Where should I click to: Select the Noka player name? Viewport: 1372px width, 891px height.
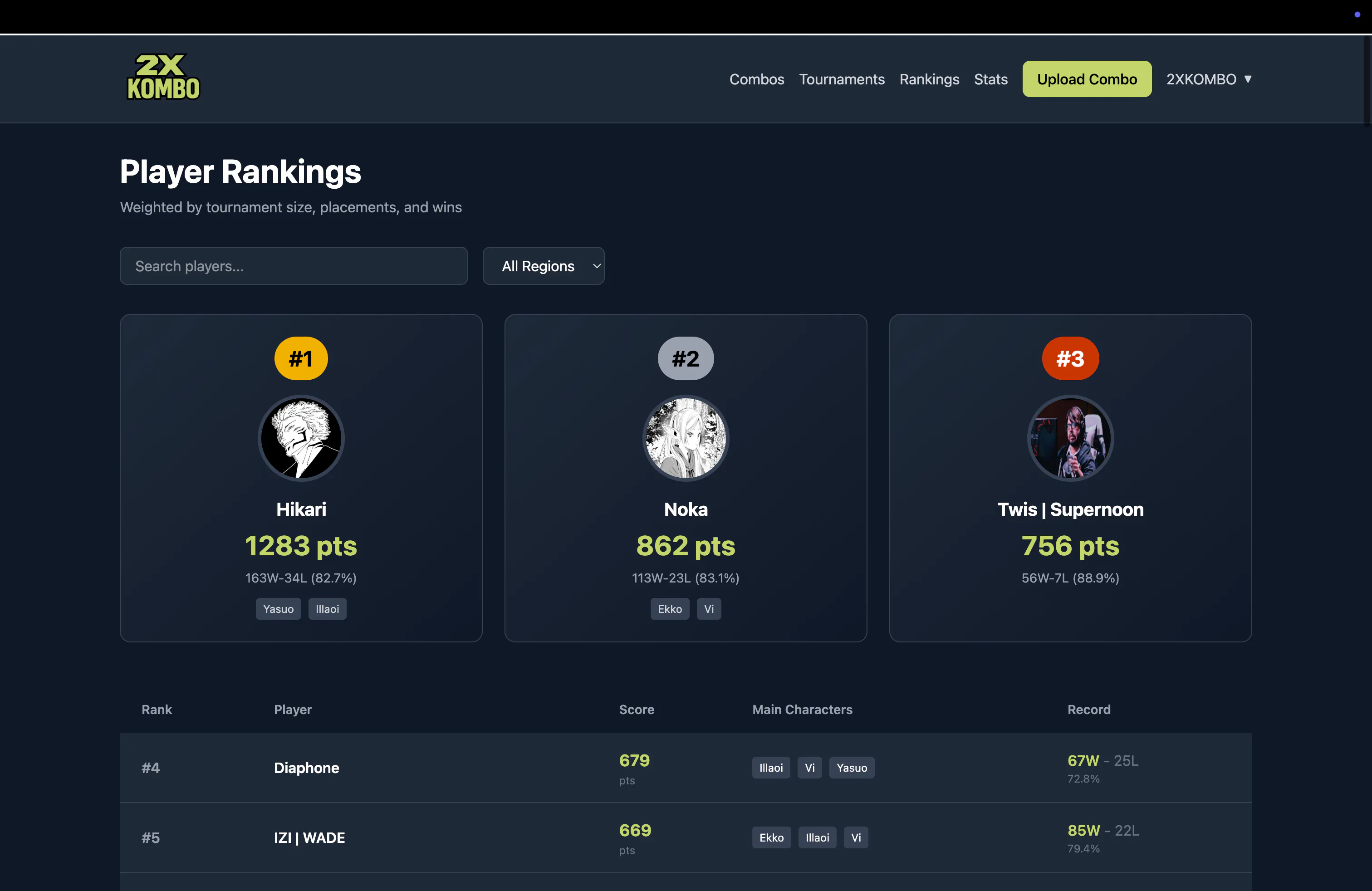point(686,509)
